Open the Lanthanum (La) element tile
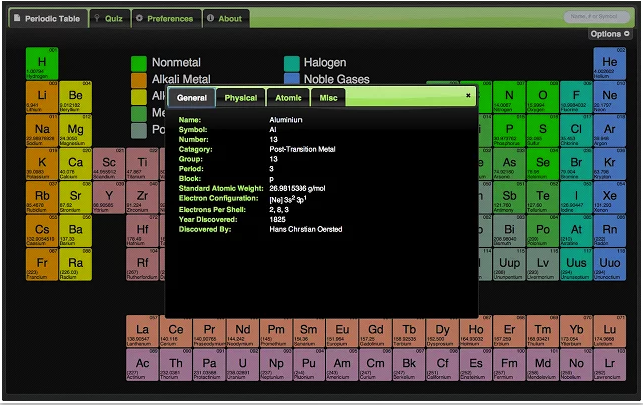The height and width of the screenshot is (405, 643). pyautogui.click(x=142, y=333)
